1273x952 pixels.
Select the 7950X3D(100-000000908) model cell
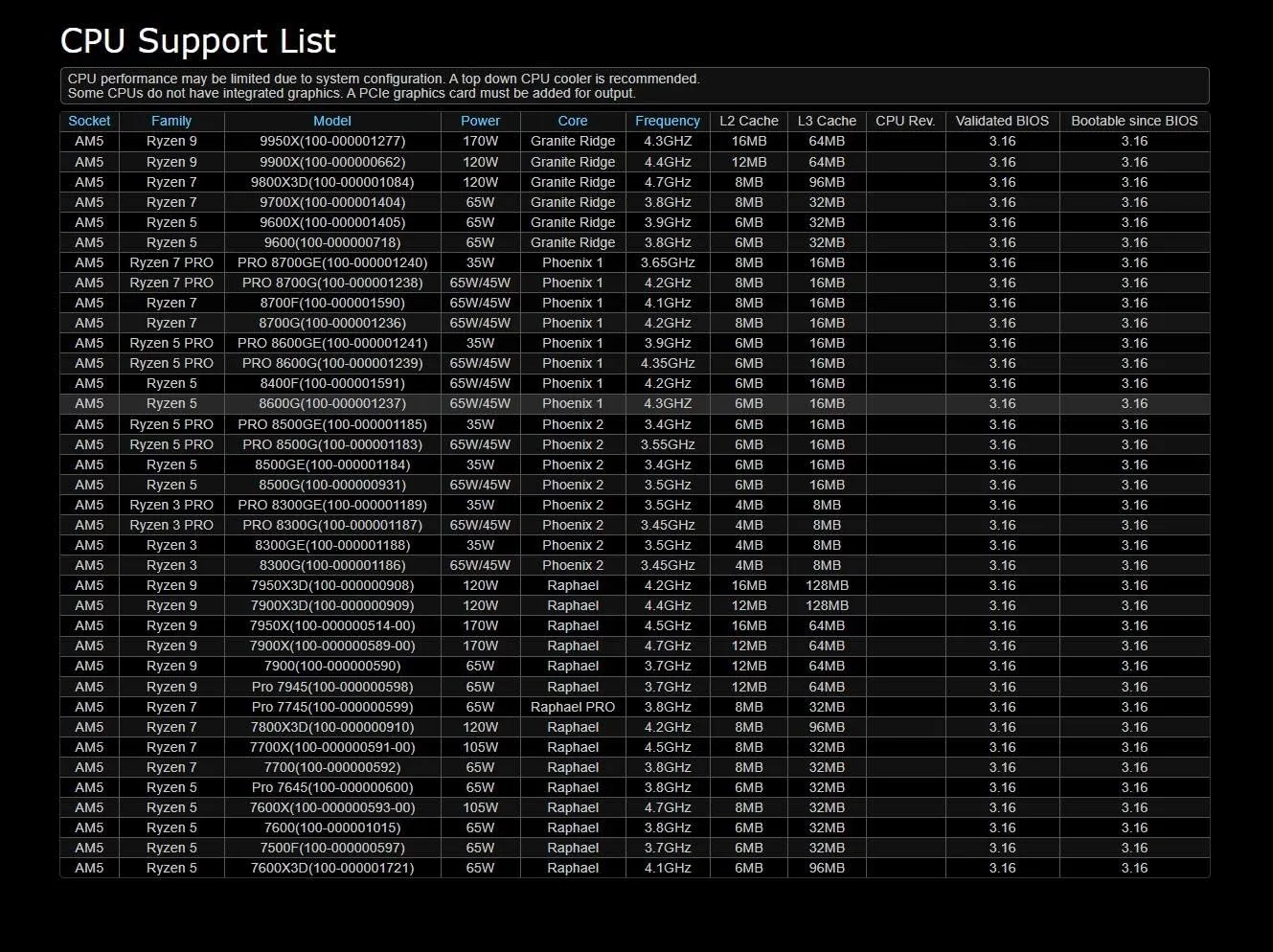pyautogui.click(x=332, y=585)
